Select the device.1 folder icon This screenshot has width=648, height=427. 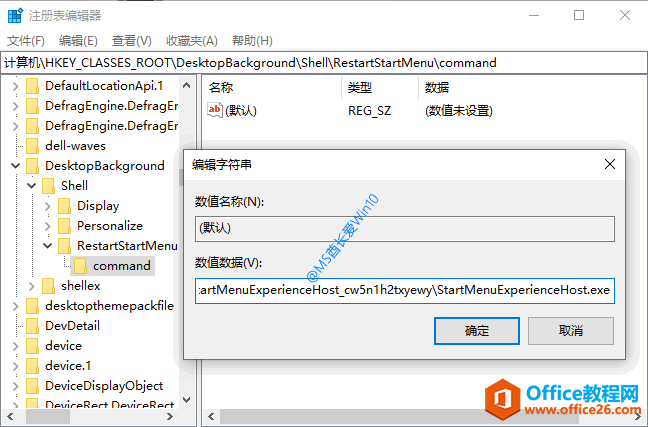click(32, 366)
